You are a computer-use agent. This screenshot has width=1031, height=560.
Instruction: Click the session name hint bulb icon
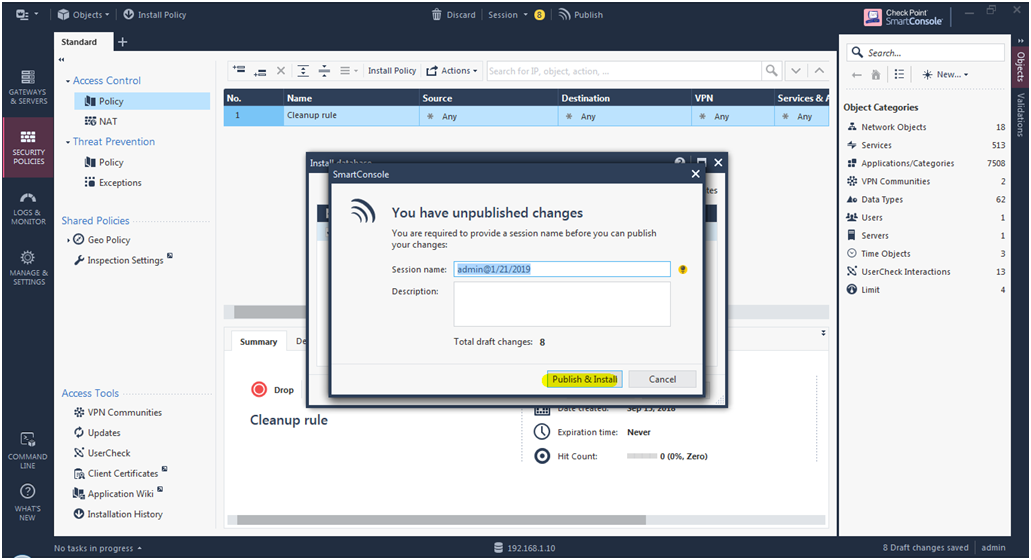point(683,269)
